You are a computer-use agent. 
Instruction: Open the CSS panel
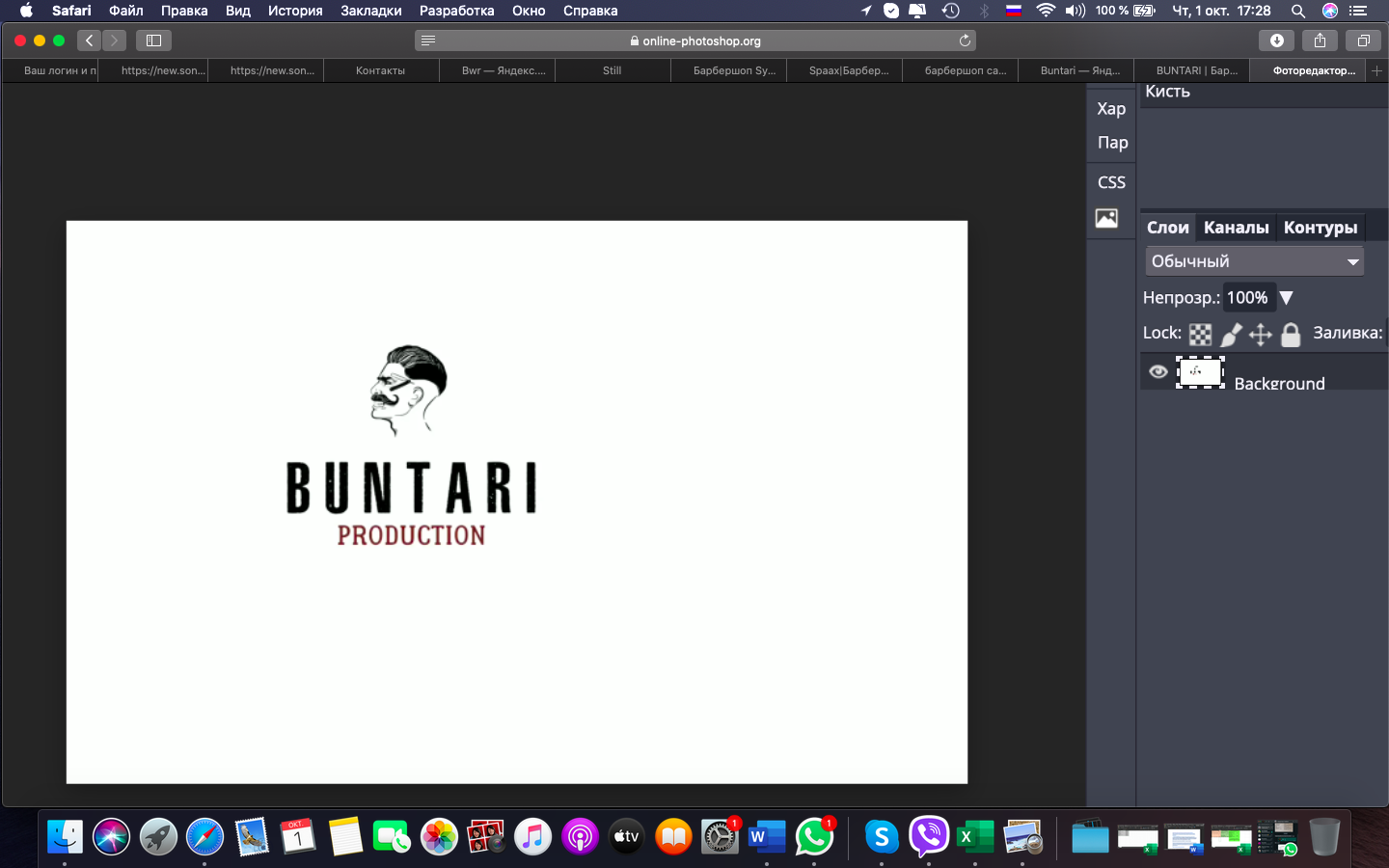1111,182
